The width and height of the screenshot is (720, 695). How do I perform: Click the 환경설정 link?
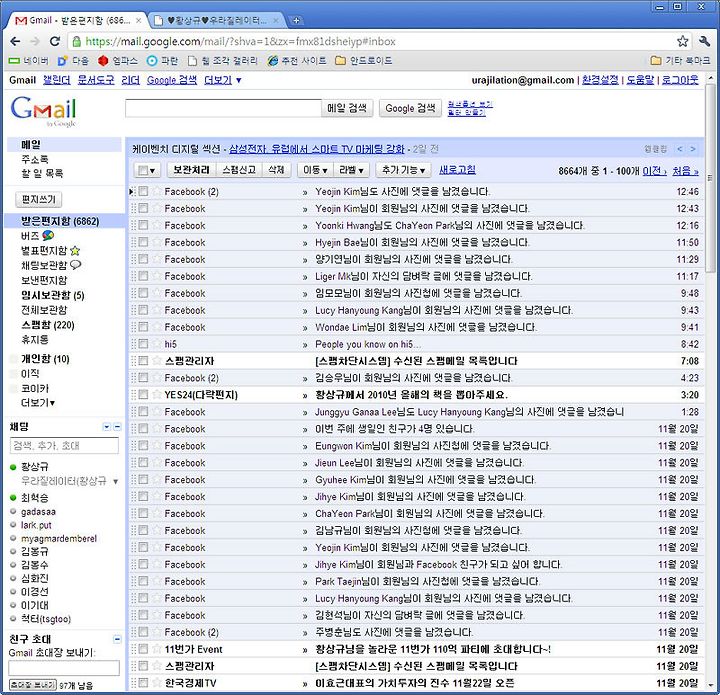click(x=600, y=80)
